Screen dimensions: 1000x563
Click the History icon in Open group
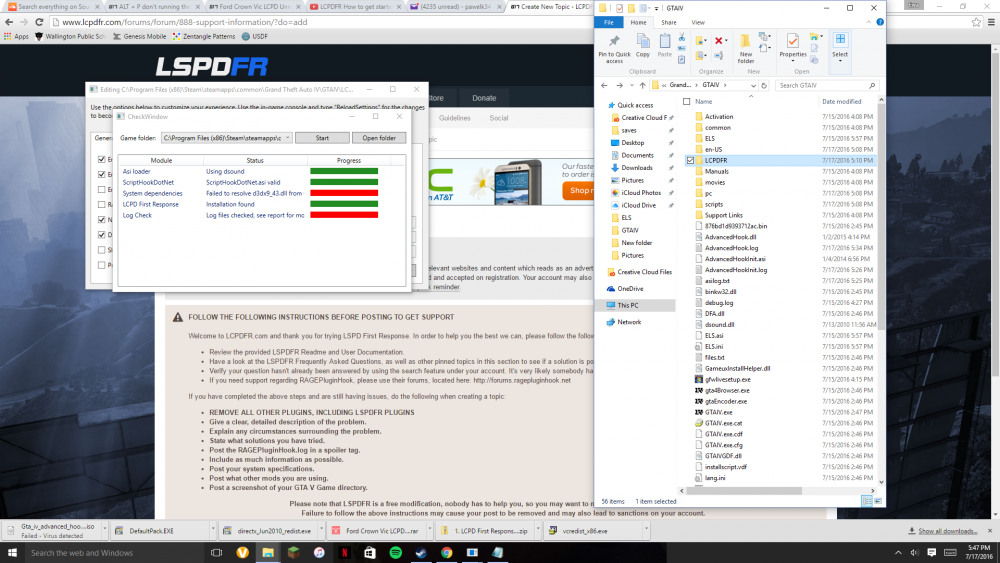tap(814, 60)
